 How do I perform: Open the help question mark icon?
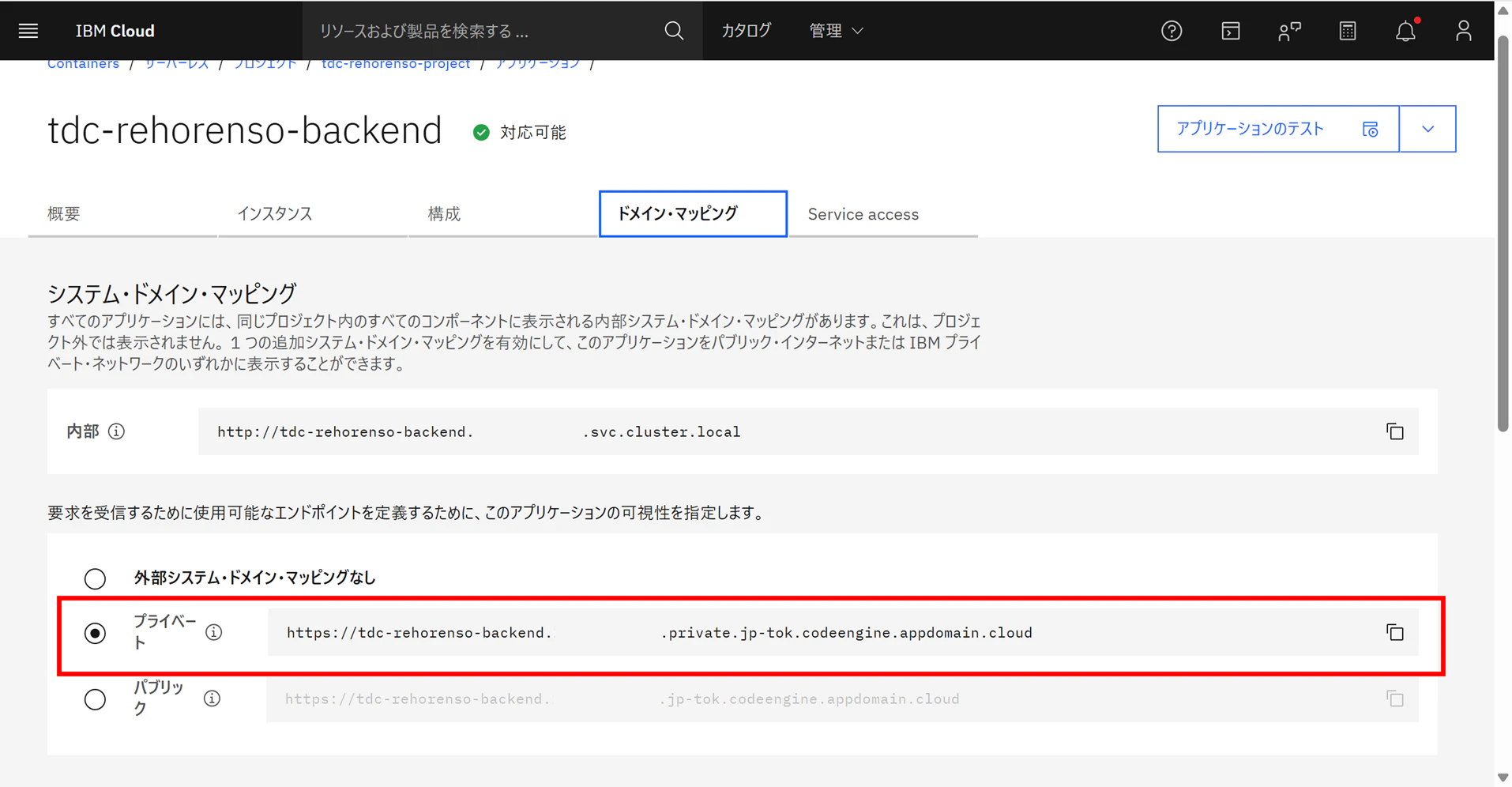pyautogui.click(x=1172, y=31)
